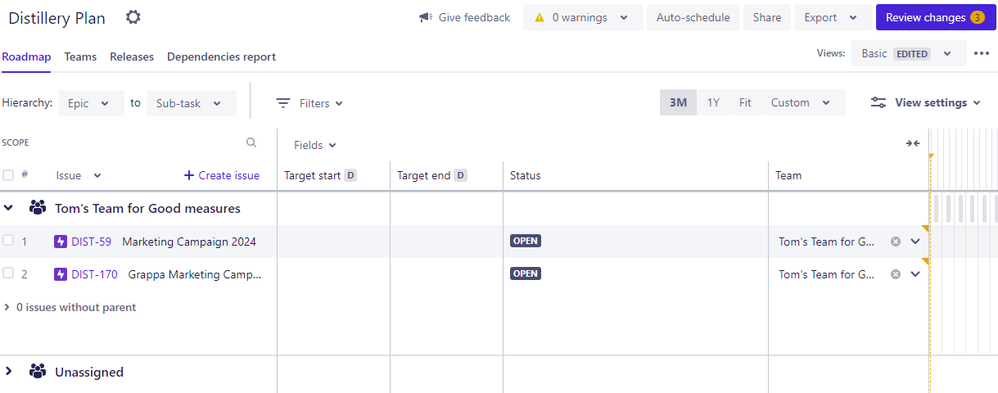Open the more options ellipsis menu
Image resolution: width=998 pixels, height=393 pixels.
click(x=982, y=54)
